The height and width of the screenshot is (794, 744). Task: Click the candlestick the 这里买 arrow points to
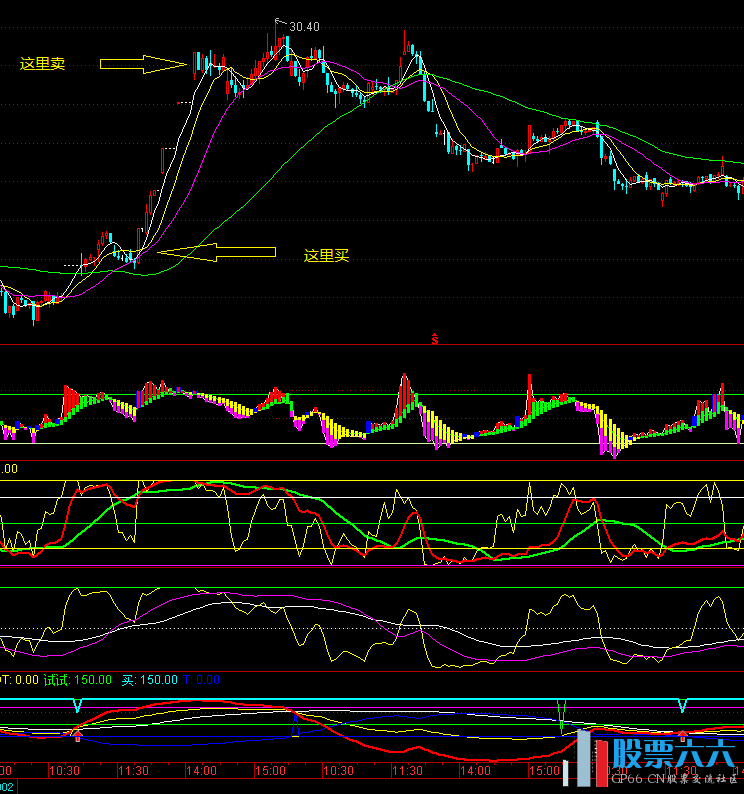point(135,258)
